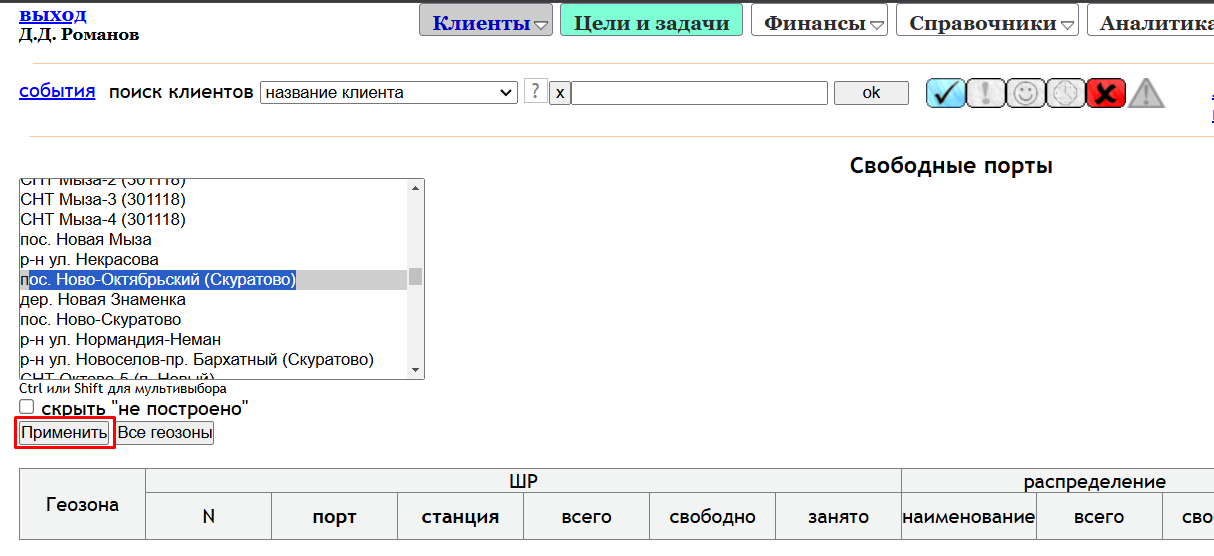Select СНТ Мыза-3 (301118) in list

point(213,199)
